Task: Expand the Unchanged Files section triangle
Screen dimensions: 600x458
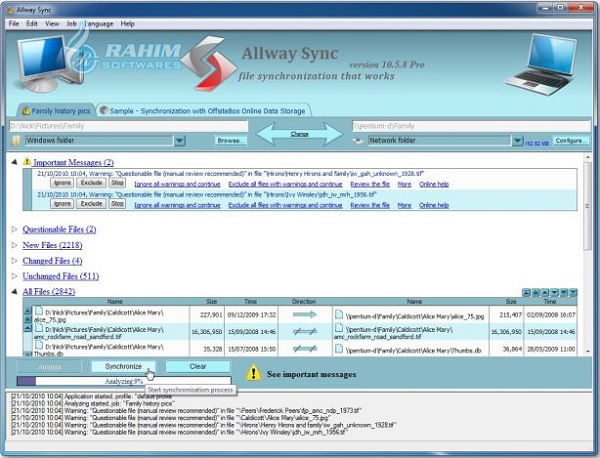Action: pos(15,276)
